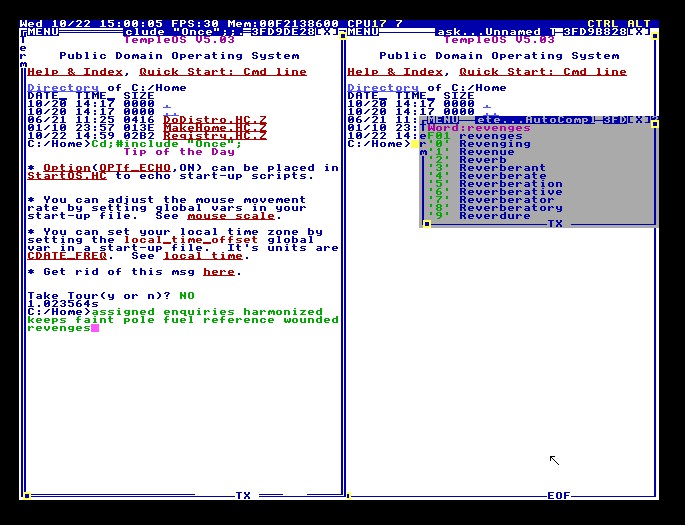Open Quick Start: Cmd line in right window

click(543, 72)
